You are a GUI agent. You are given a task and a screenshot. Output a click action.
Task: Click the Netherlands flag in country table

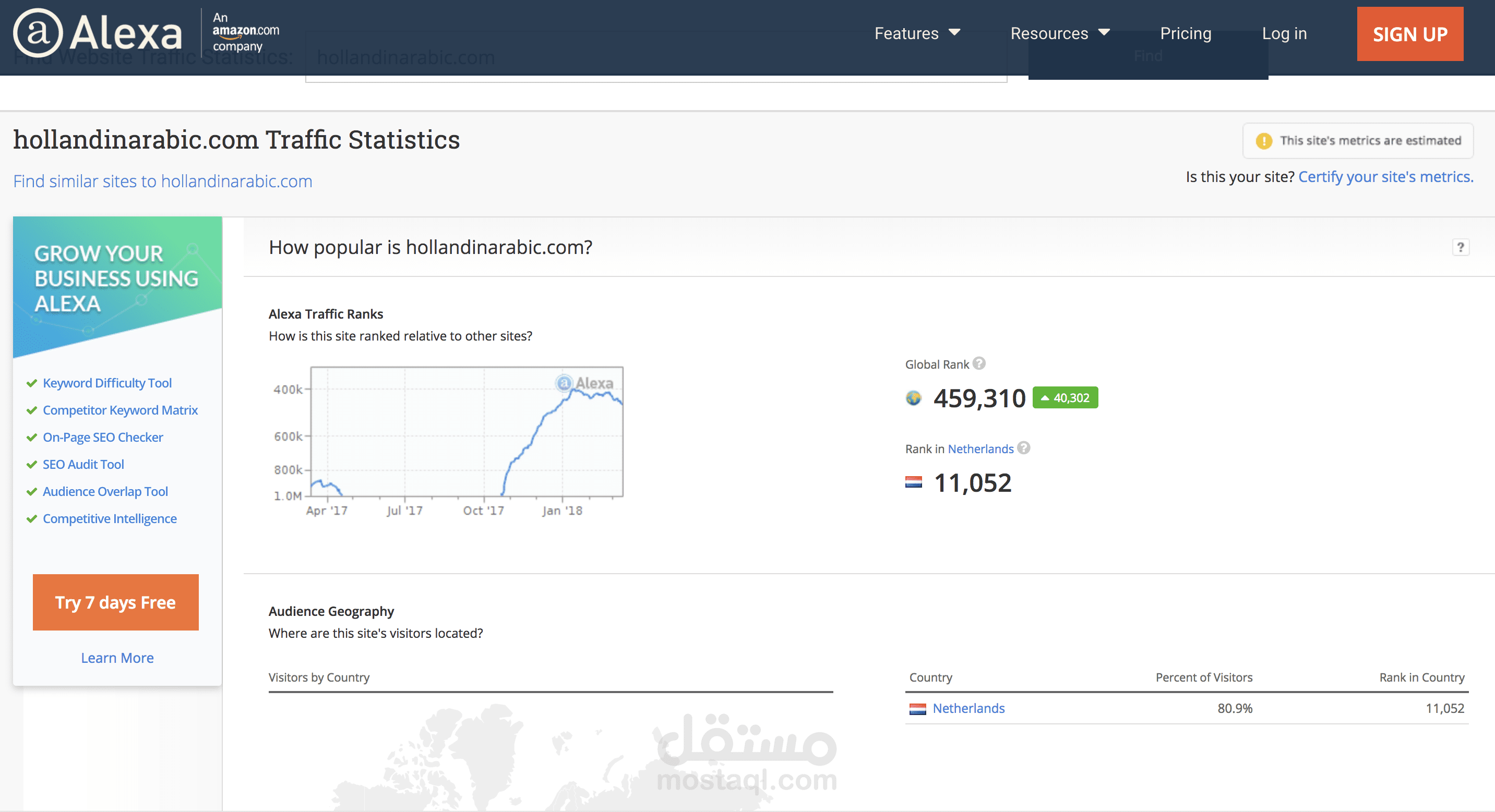(917, 709)
